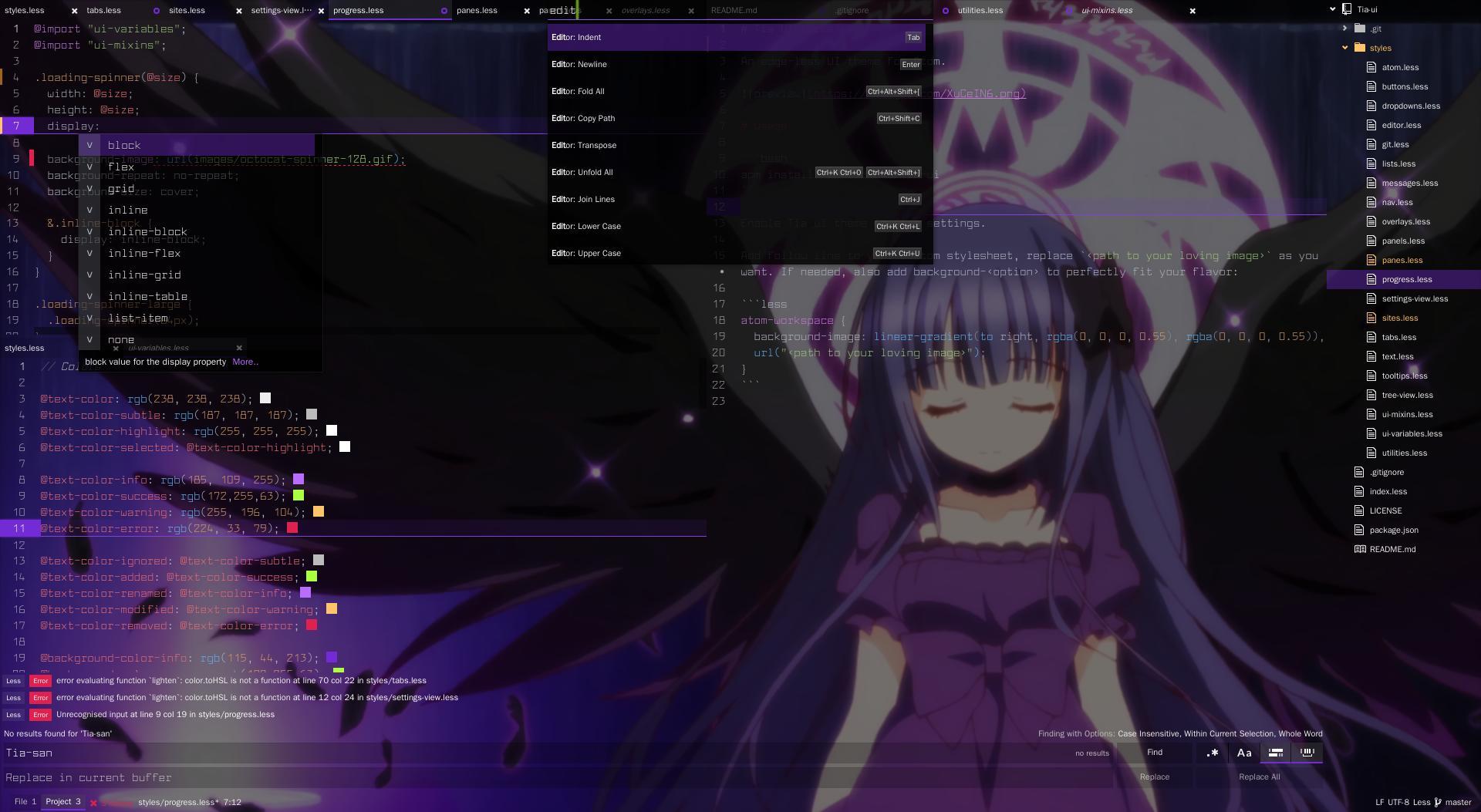Click the git branch icon in the status bar
Screen dimensions: 1481x812
coord(1438,802)
